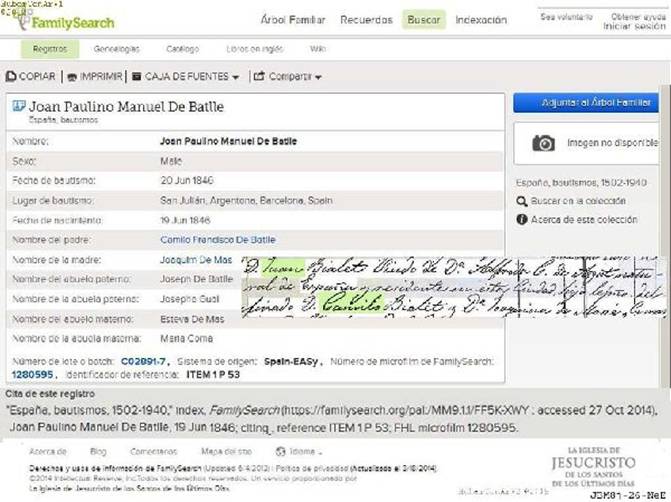Click the magnifier icon beside Buscar en la colección
Viewport: 671px width, 502px height.
coord(521,201)
